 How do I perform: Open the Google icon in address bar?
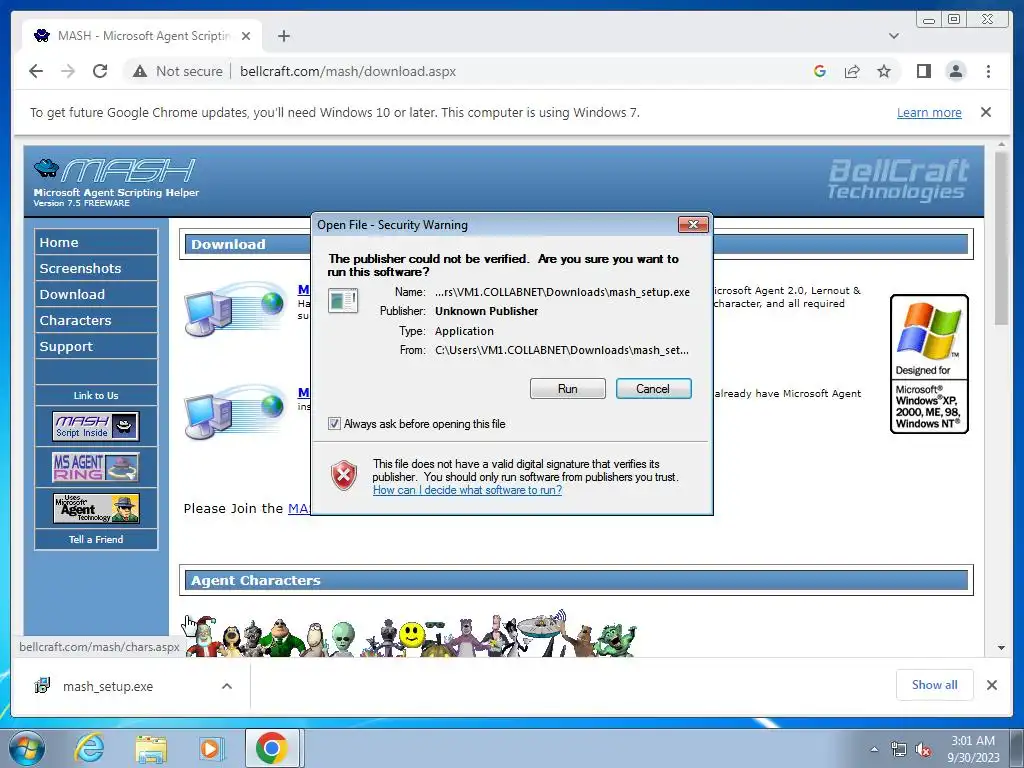coord(820,71)
